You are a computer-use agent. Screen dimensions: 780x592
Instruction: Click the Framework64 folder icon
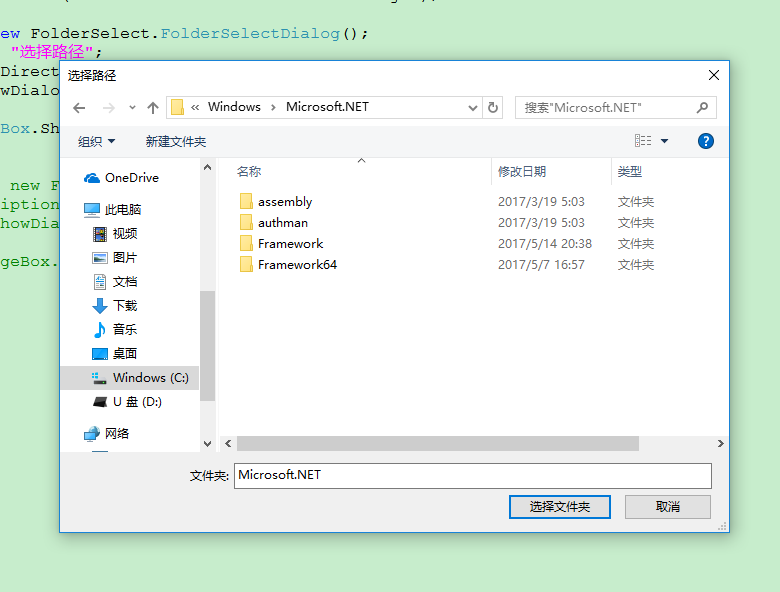pos(246,264)
